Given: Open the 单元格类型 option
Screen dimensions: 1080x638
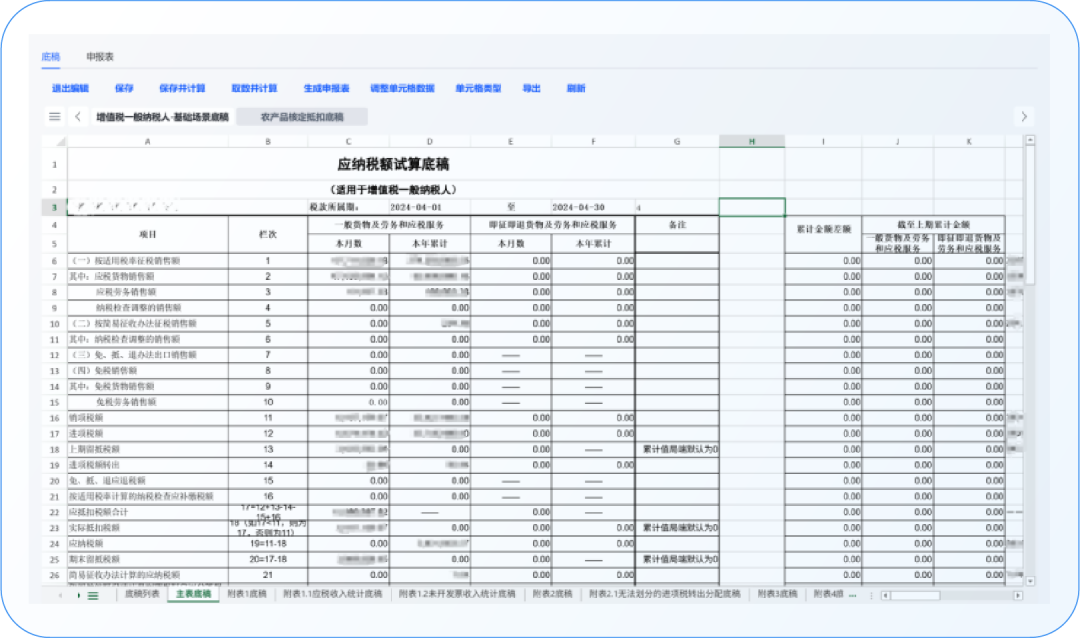Looking at the screenshot, I should (x=478, y=88).
